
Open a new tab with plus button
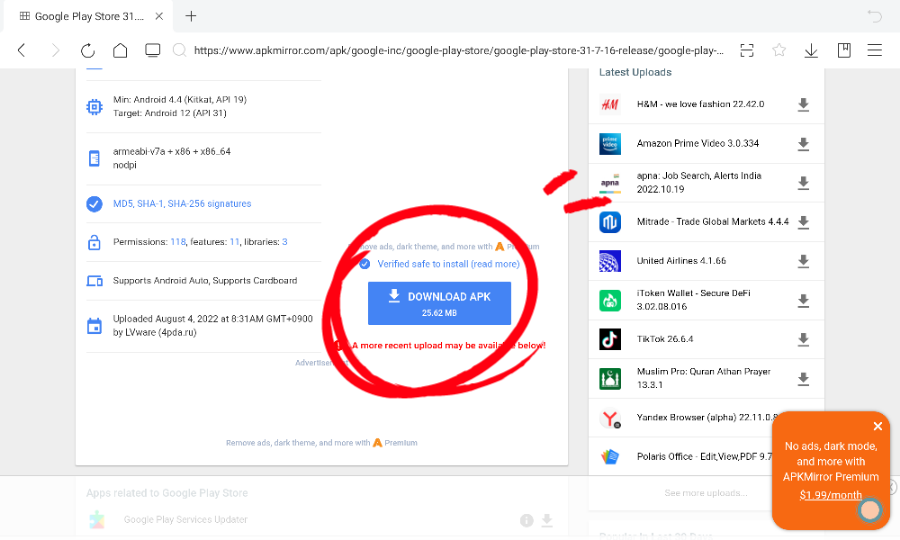click(x=191, y=16)
